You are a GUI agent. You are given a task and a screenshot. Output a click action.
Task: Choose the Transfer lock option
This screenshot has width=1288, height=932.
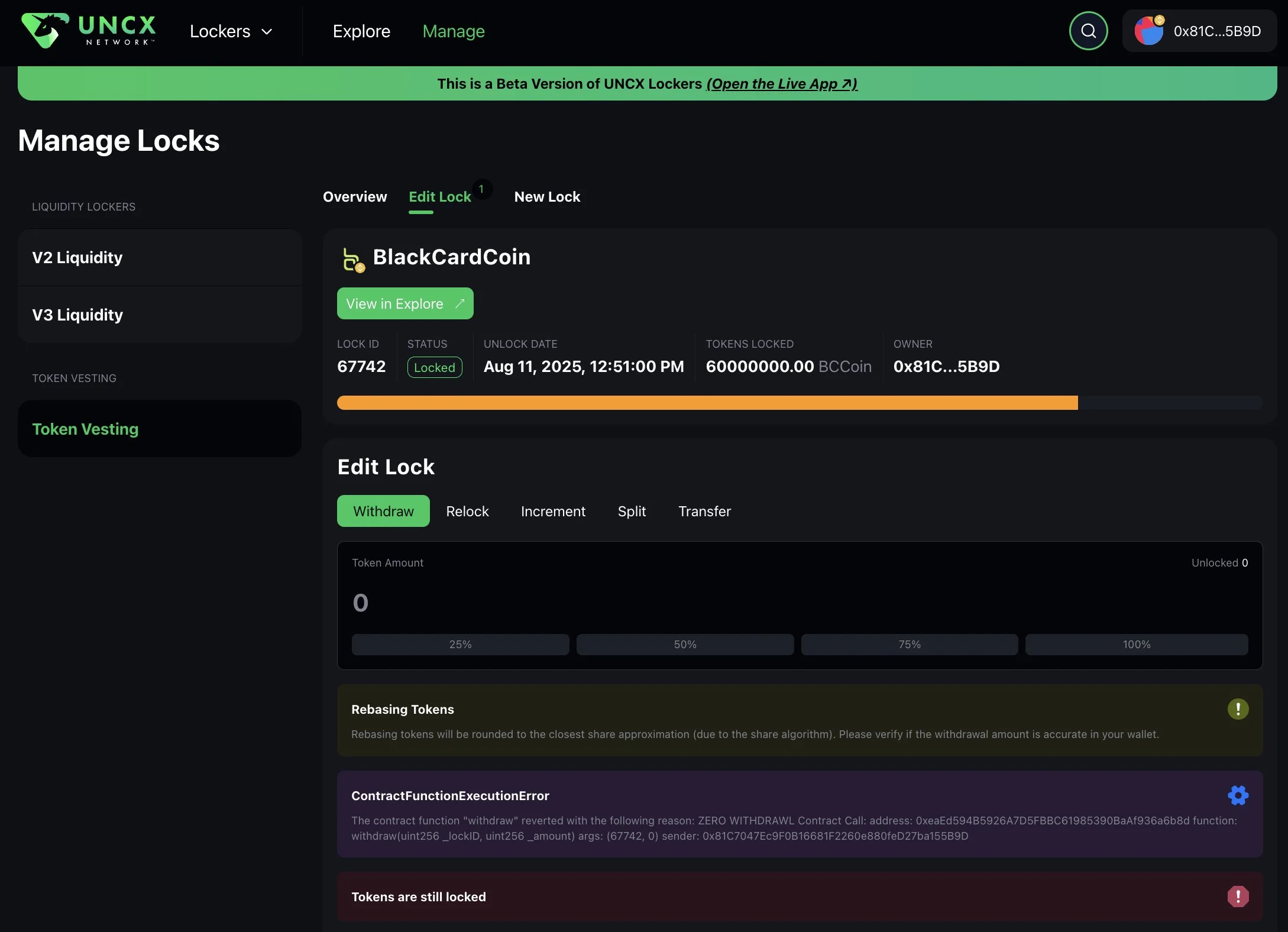pyautogui.click(x=704, y=511)
